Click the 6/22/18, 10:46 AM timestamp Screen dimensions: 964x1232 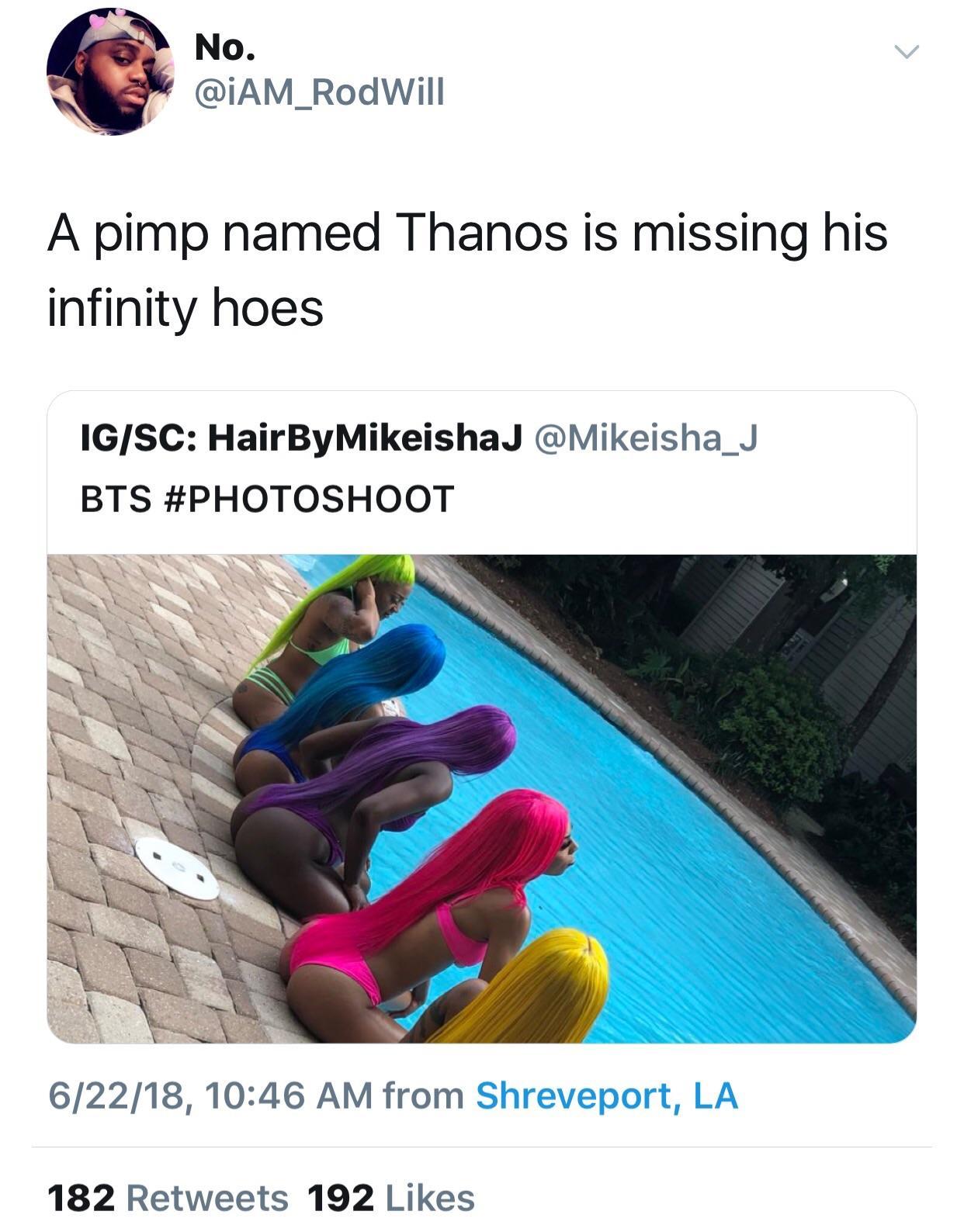pyautogui.click(x=210, y=1095)
